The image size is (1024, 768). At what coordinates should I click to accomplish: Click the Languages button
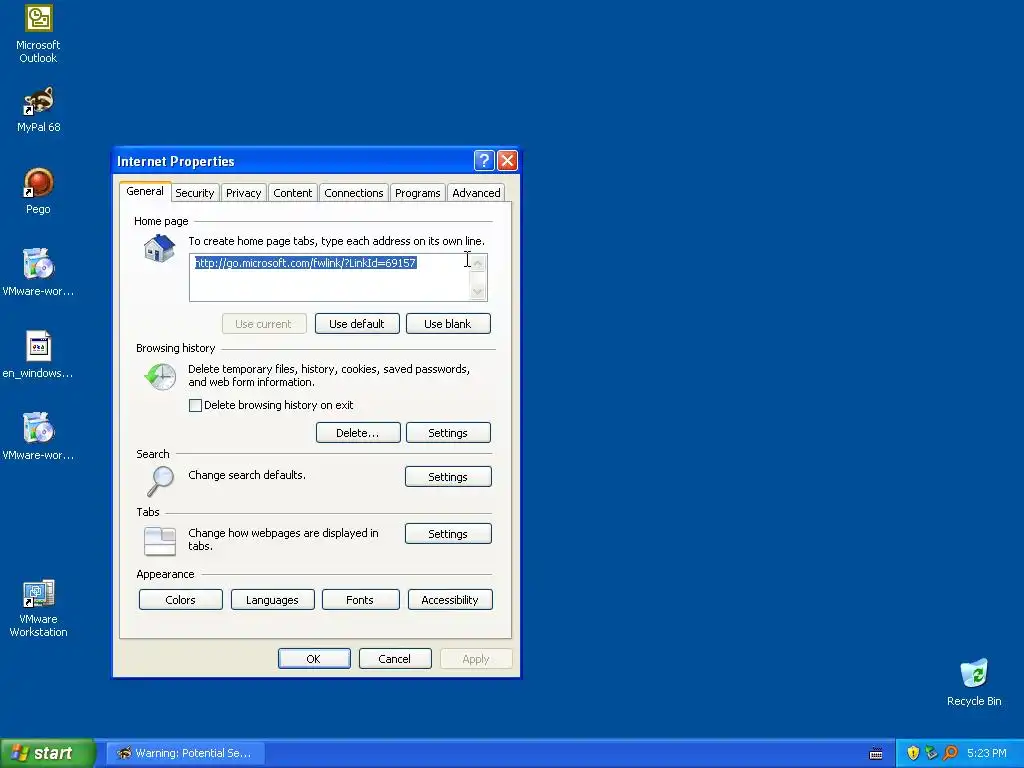[x=272, y=600]
